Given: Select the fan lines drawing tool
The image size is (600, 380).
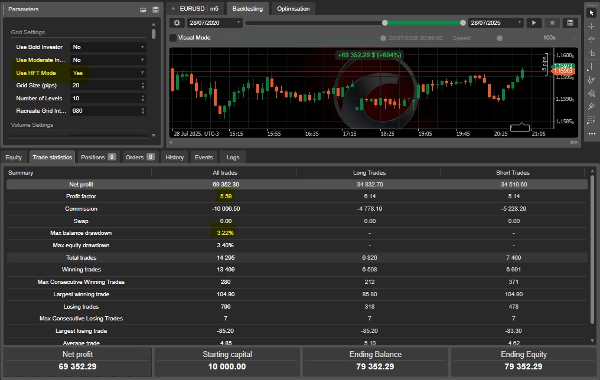Looking at the screenshot, I should (592, 93).
